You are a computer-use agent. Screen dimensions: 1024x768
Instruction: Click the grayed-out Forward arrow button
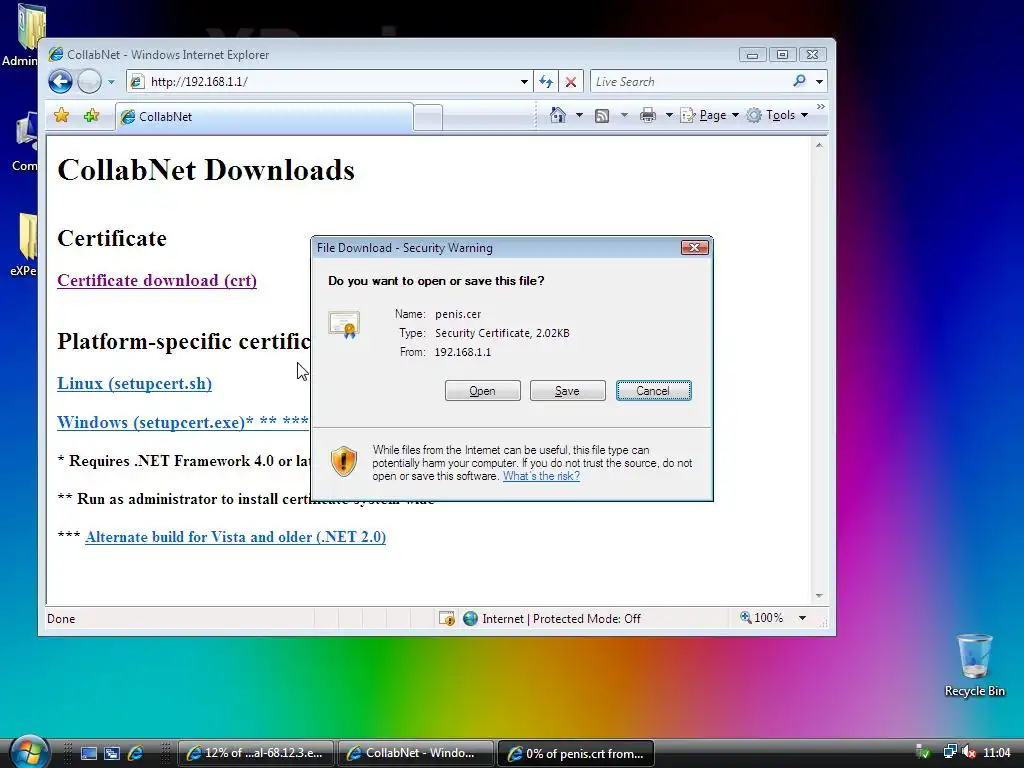click(x=89, y=82)
